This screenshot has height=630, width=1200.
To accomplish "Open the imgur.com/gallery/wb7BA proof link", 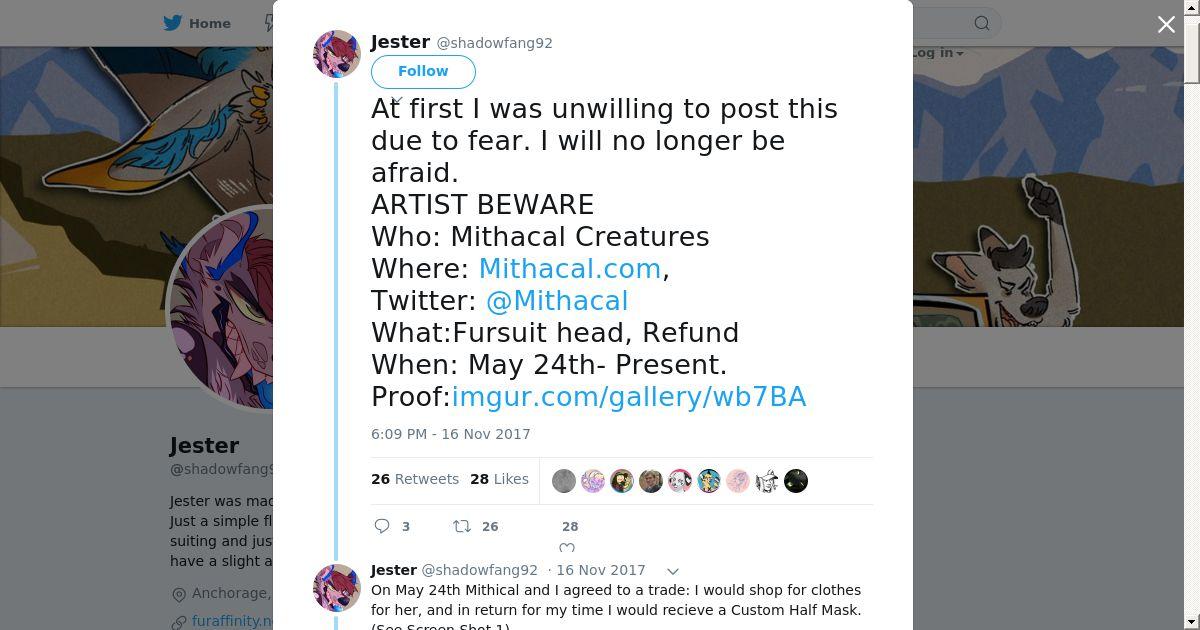I will (x=629, y=397).
